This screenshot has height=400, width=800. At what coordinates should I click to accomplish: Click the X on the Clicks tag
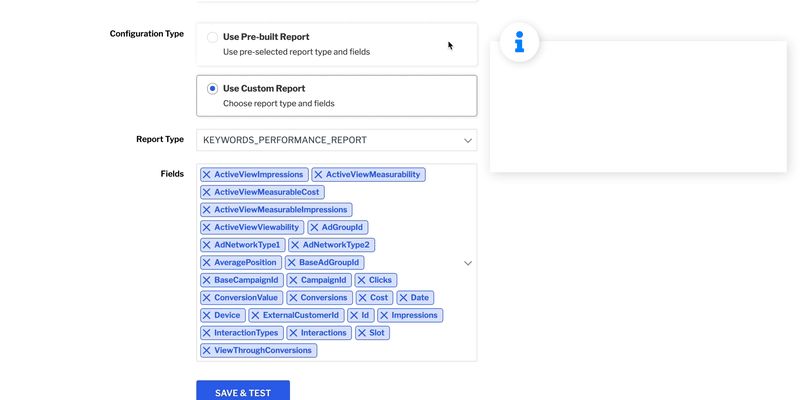(361, 281)
